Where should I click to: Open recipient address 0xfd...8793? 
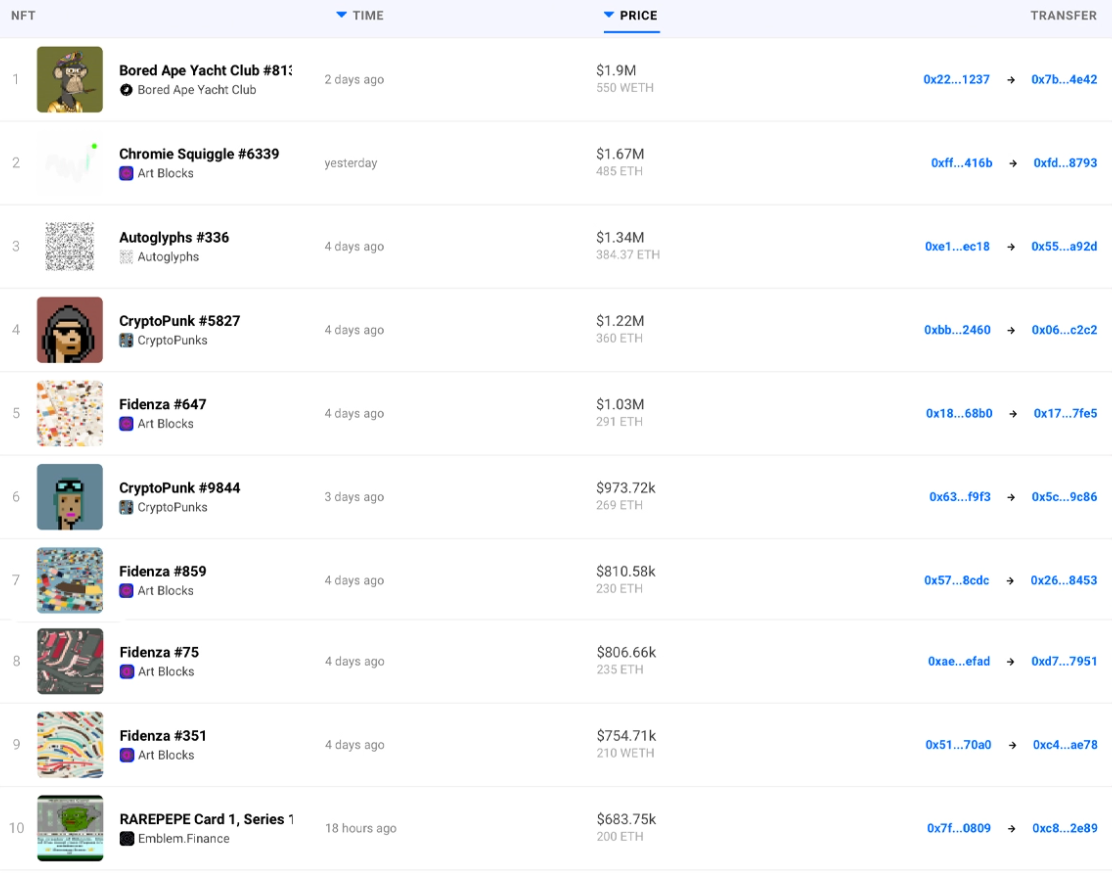(1065, 163)
